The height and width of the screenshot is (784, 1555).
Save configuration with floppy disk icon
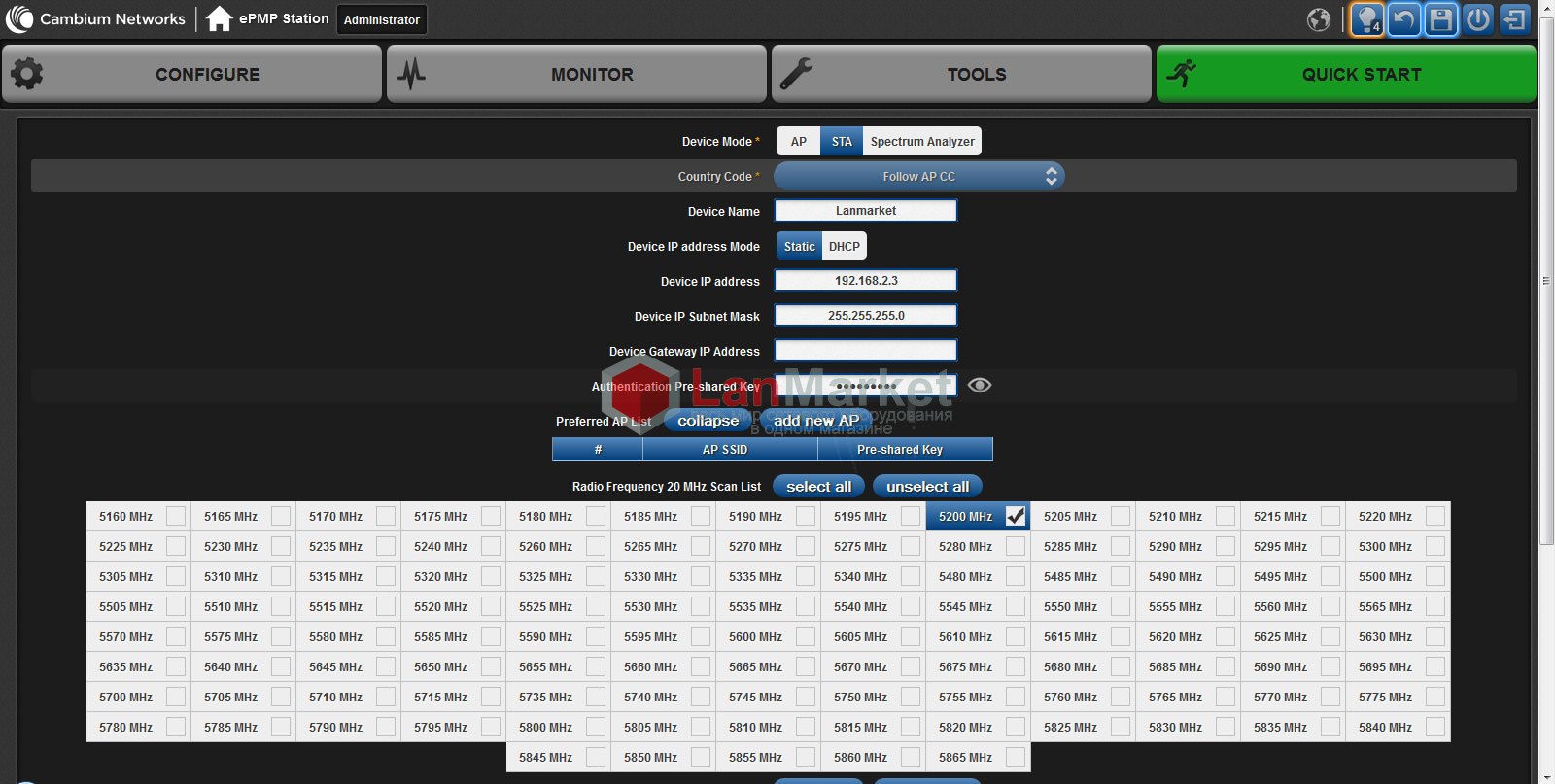click(1441, 19)
